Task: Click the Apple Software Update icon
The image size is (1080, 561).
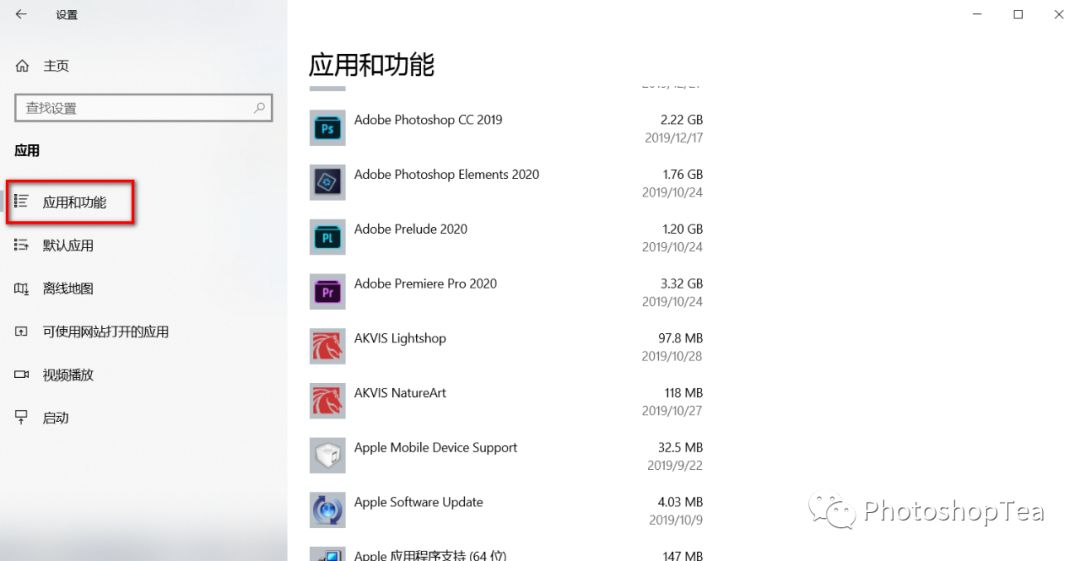Action: tap(327, 510)
